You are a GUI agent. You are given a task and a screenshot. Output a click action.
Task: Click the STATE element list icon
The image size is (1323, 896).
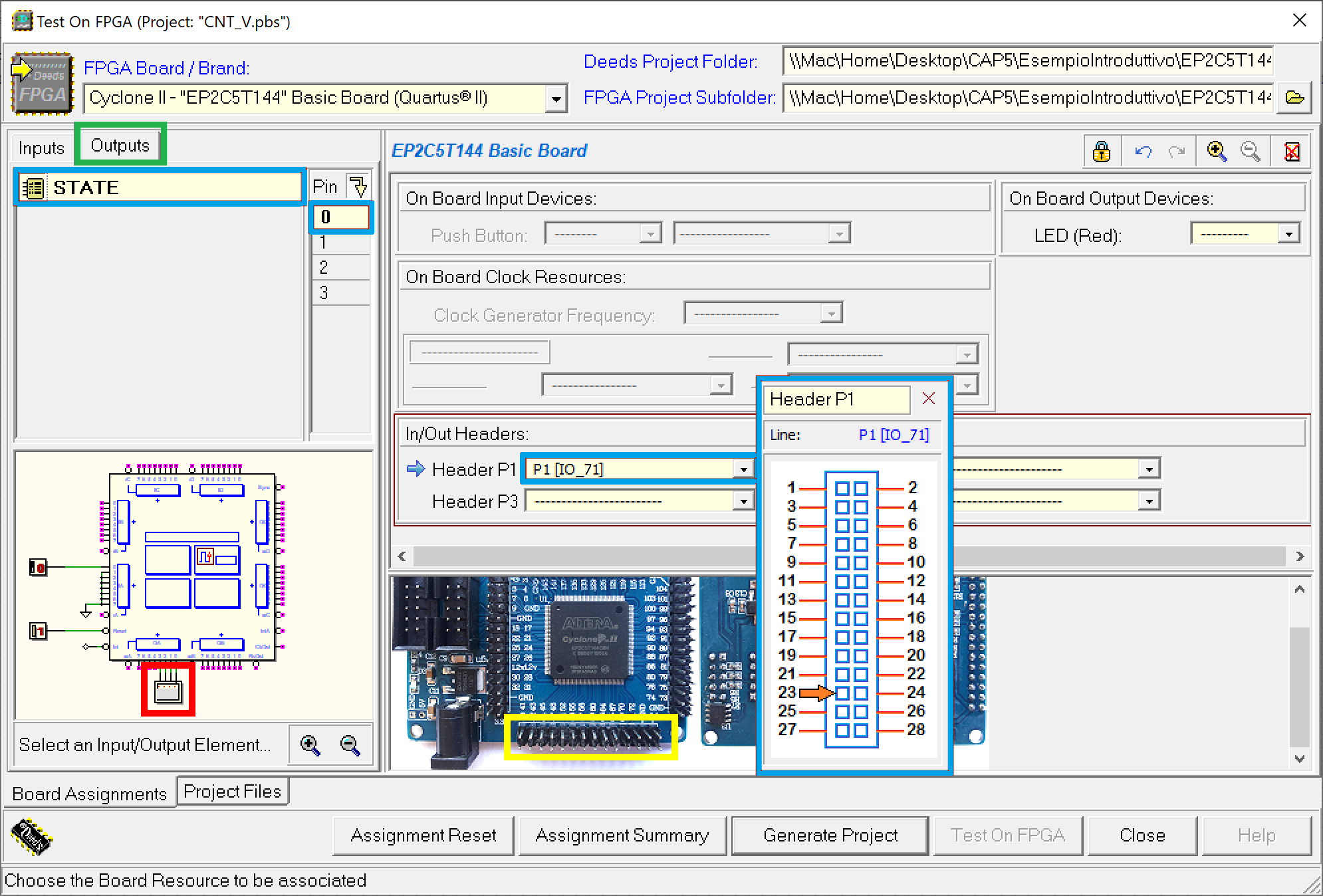coord(33,188)
